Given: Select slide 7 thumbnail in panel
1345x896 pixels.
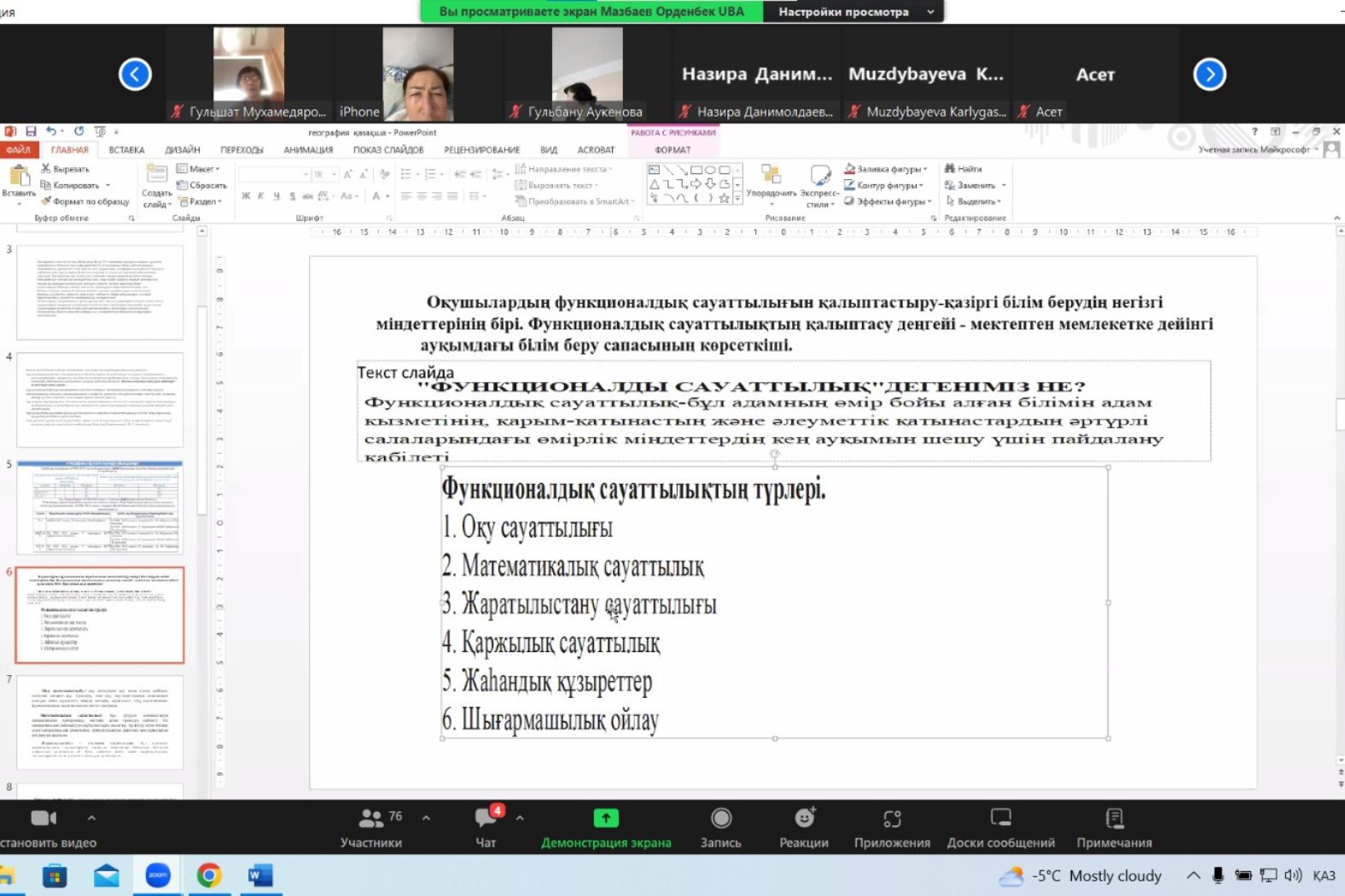Looking at the screenshot, I should click(x=100, y=723).
